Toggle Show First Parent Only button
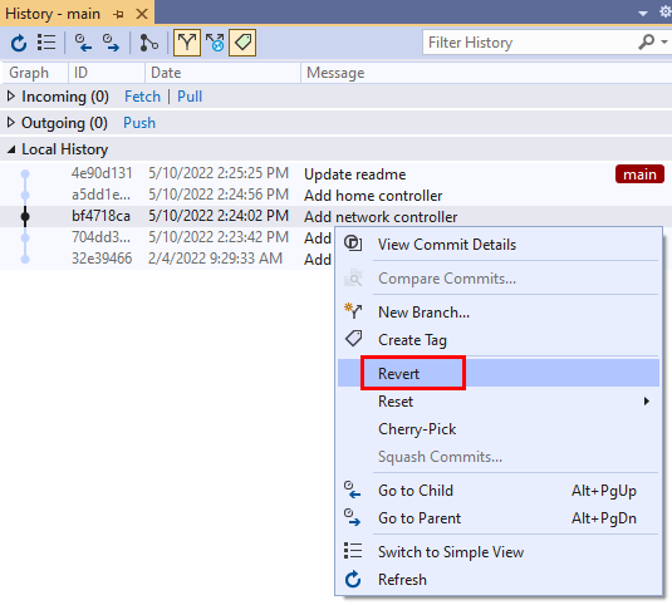Viewport: 672px width, 605px height. click(187, 43)
